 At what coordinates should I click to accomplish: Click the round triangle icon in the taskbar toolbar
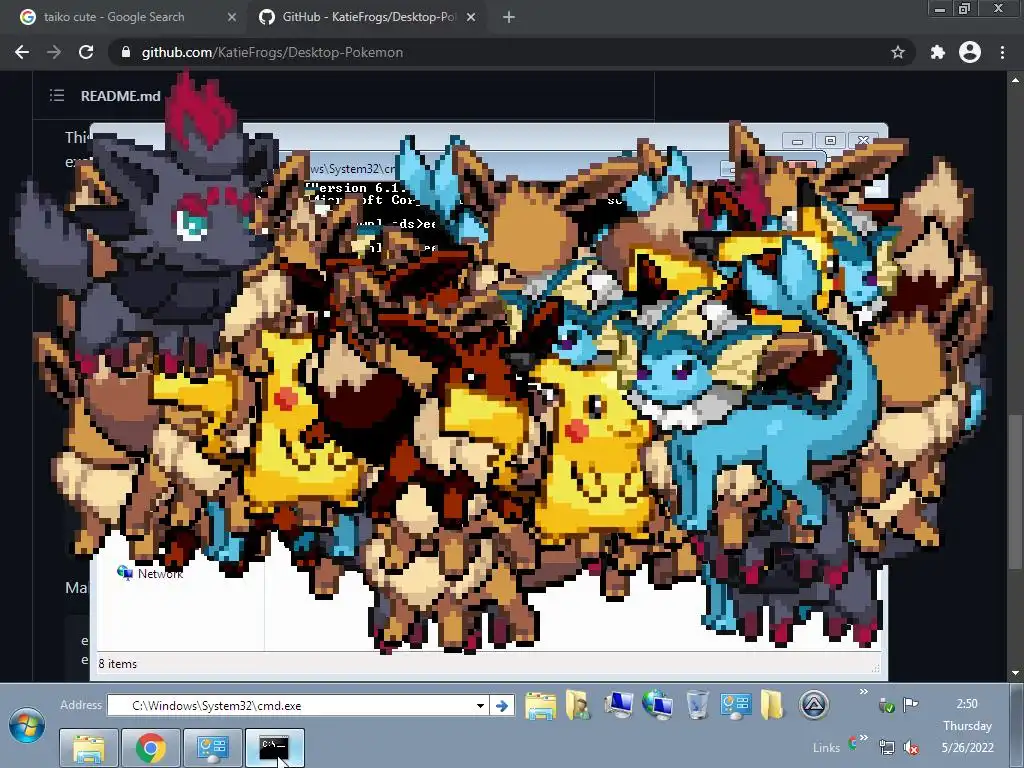click(x=814, y=705)
